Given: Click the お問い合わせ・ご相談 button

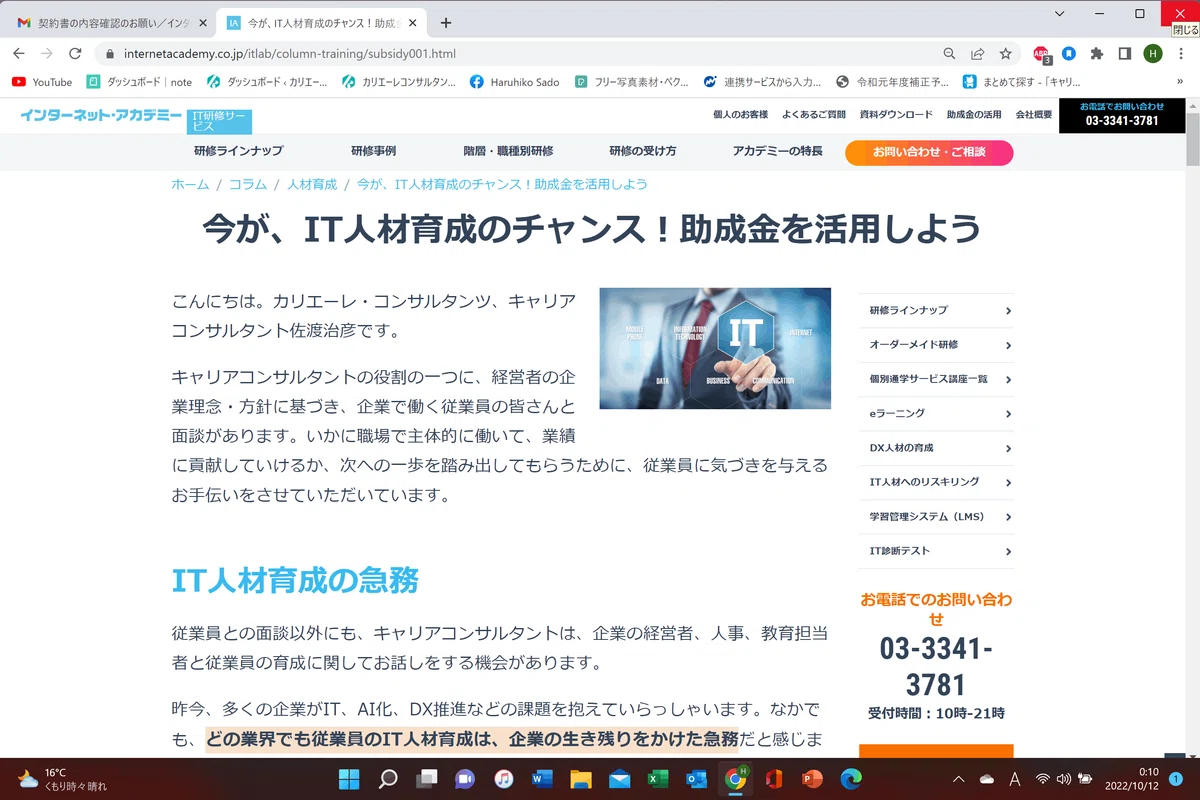Looking at the screenshot, I should click(929, 152).
